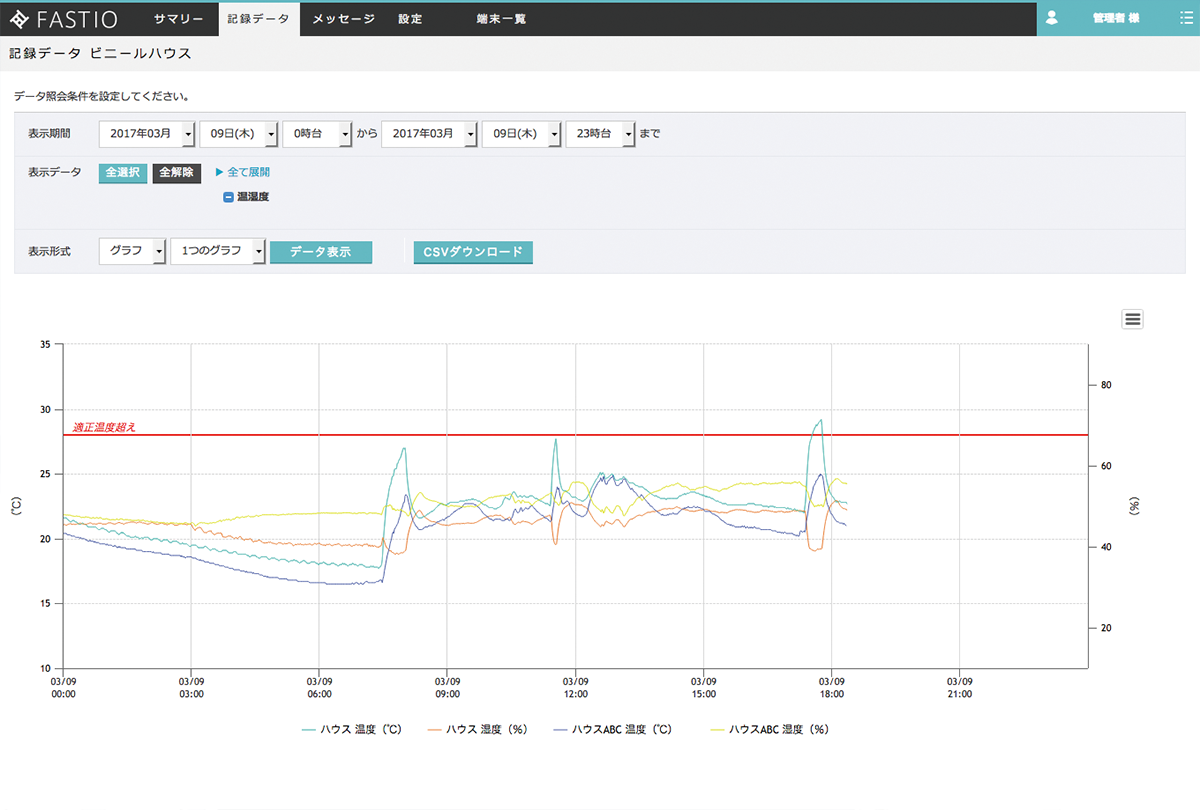Click the 03/09 00:00 axis label
This screenshot has width=1200, height=810.
63,688
